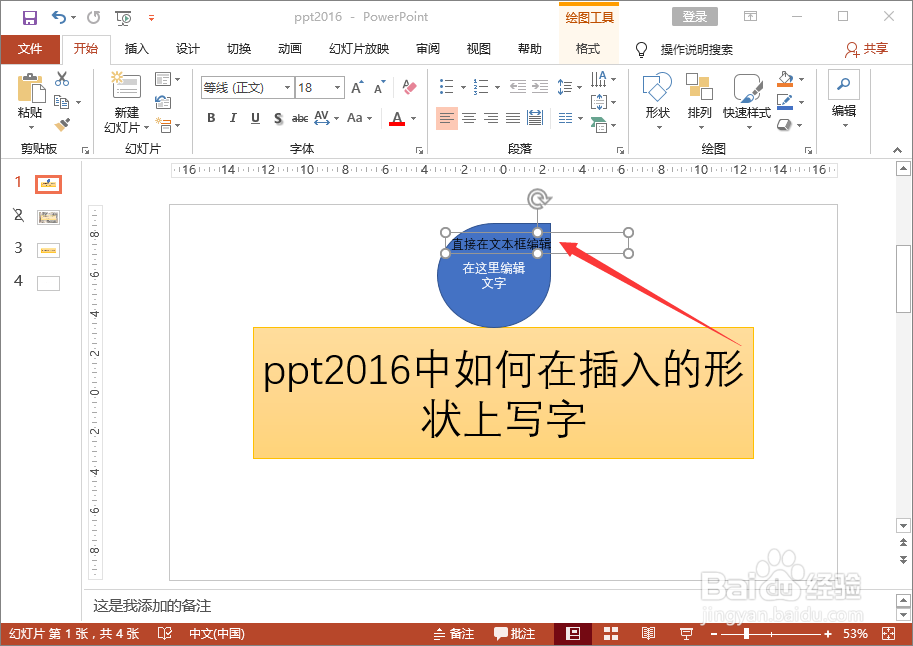
Task: Toggle strikethrough formatting
Action: (x=302, y=118)
